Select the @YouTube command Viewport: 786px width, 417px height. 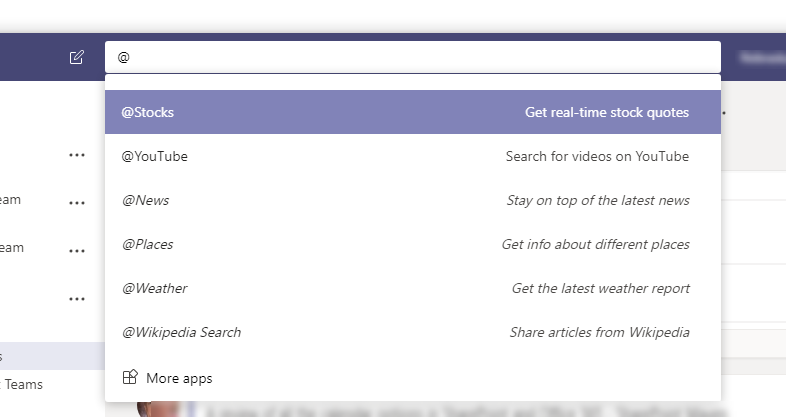click(x=413, y=156)
